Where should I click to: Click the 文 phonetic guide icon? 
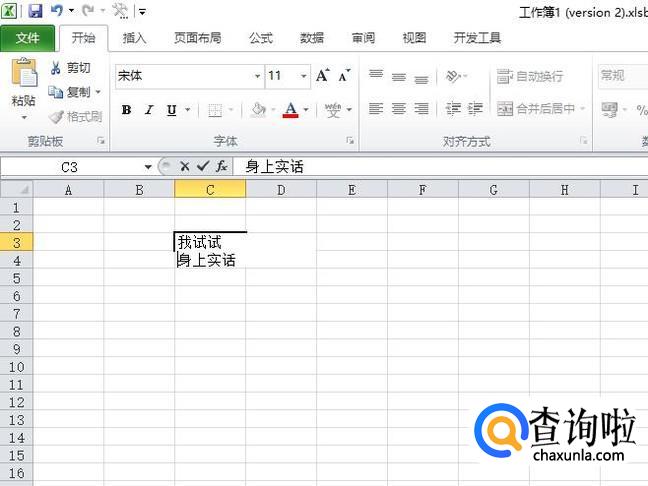[x=333, y=110]
